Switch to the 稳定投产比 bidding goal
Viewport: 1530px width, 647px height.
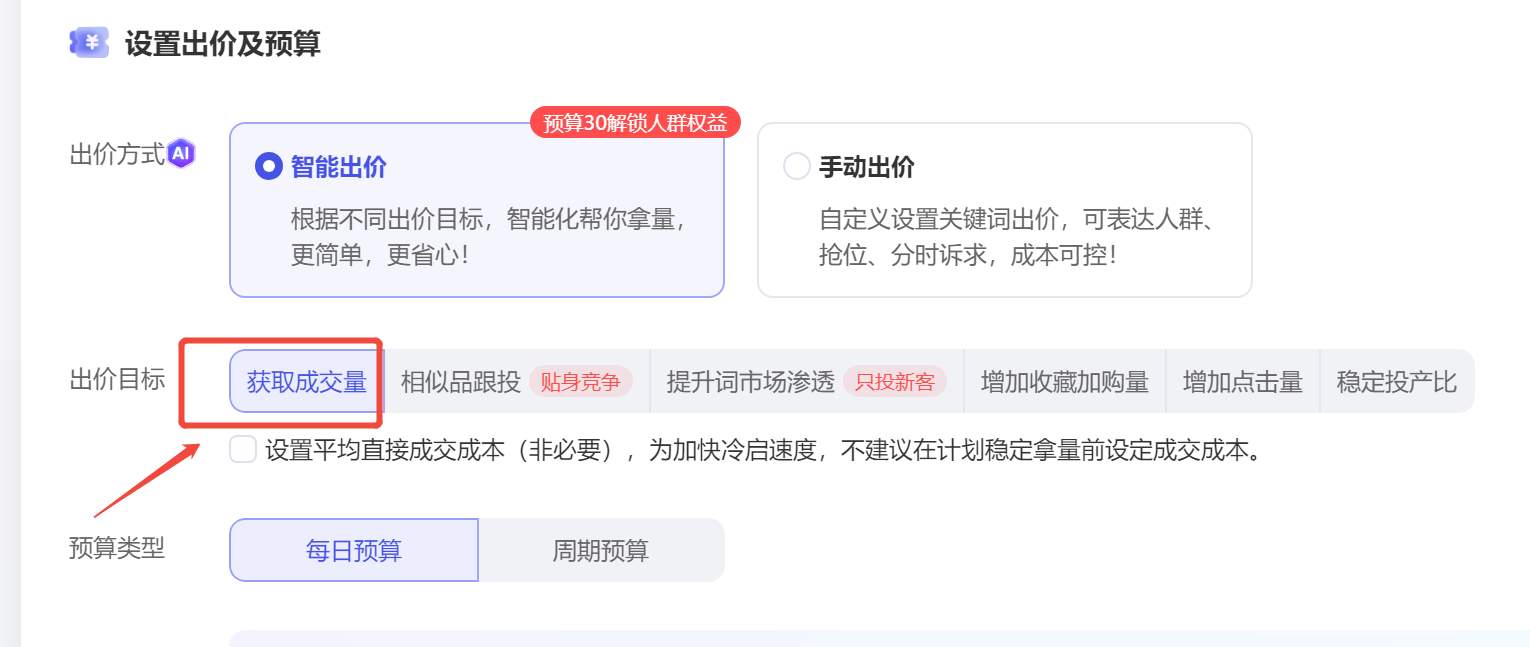[1397, 381]
